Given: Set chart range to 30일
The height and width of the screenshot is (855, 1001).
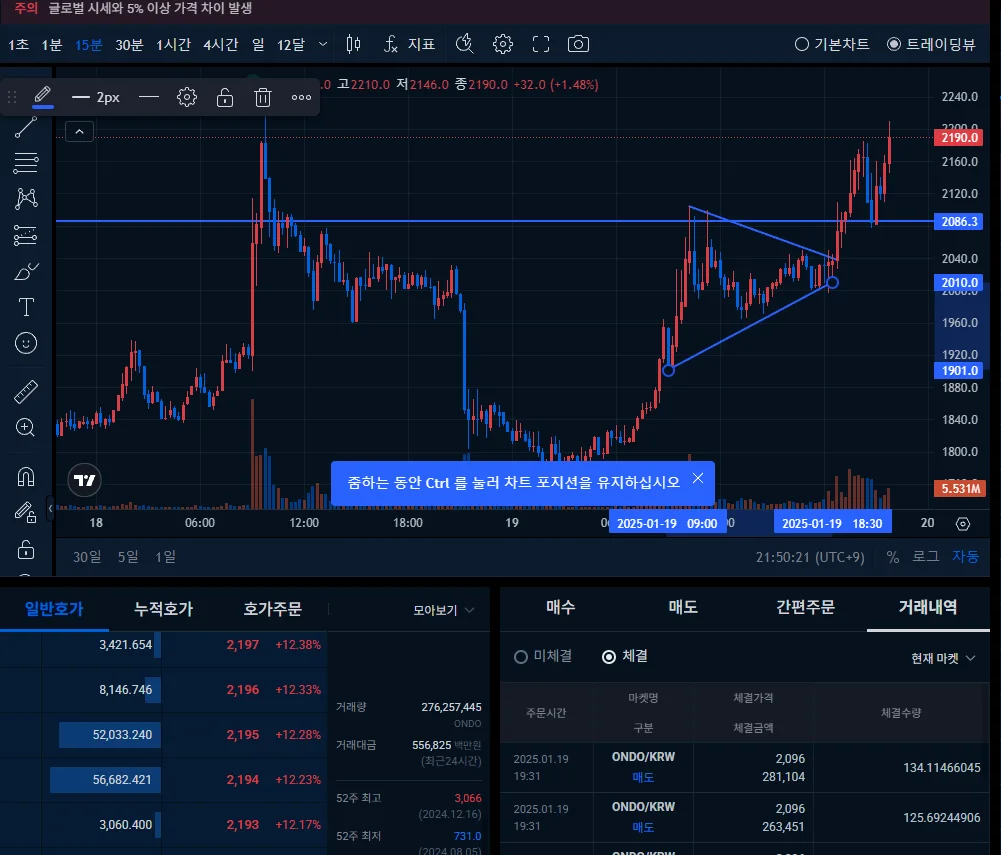Looking at the screenshot, I should (87, 557).
